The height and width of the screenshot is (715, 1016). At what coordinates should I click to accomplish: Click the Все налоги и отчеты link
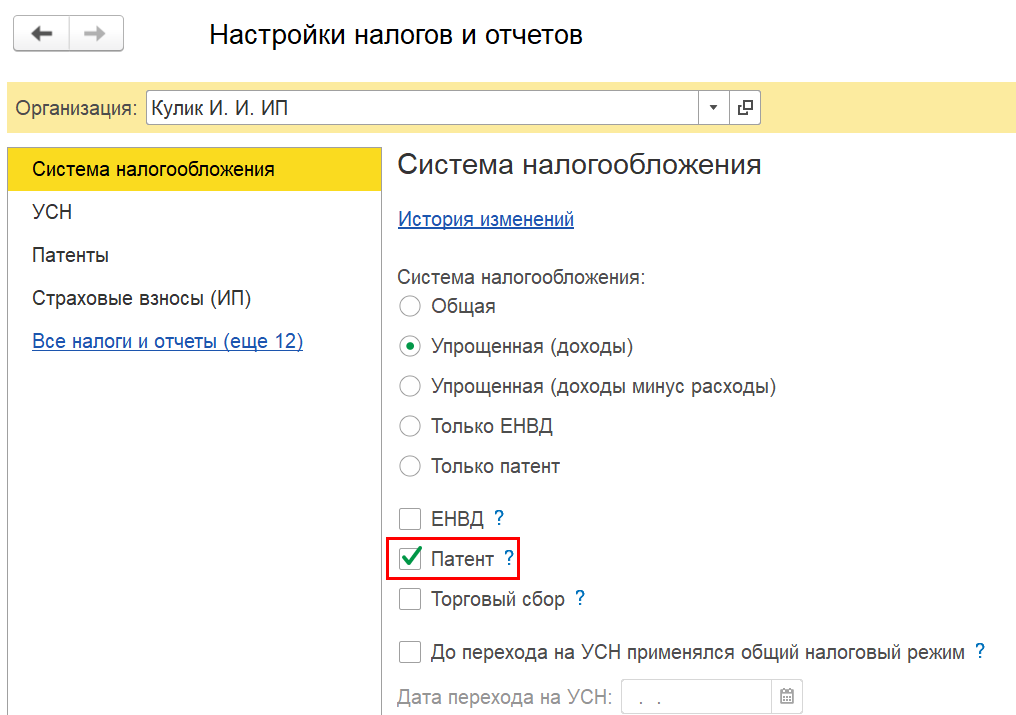coord(168,341)
